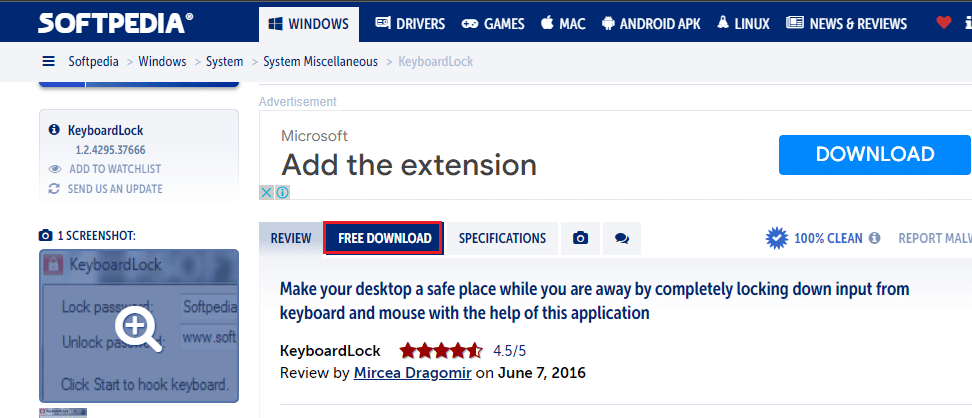The height and width of the screenshot is (418, 972).
Task: Click SEND US AN UPDATE link
Action: 115,189
